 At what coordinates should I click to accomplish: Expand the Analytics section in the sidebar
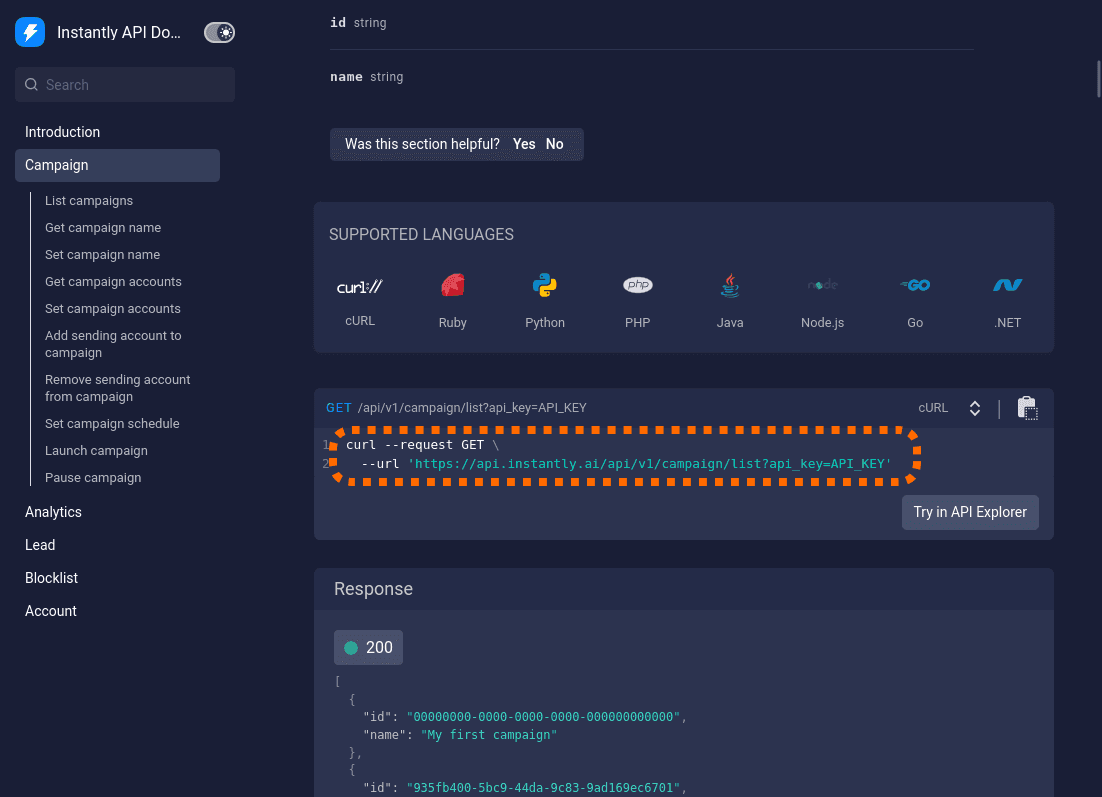coord(53,511)
